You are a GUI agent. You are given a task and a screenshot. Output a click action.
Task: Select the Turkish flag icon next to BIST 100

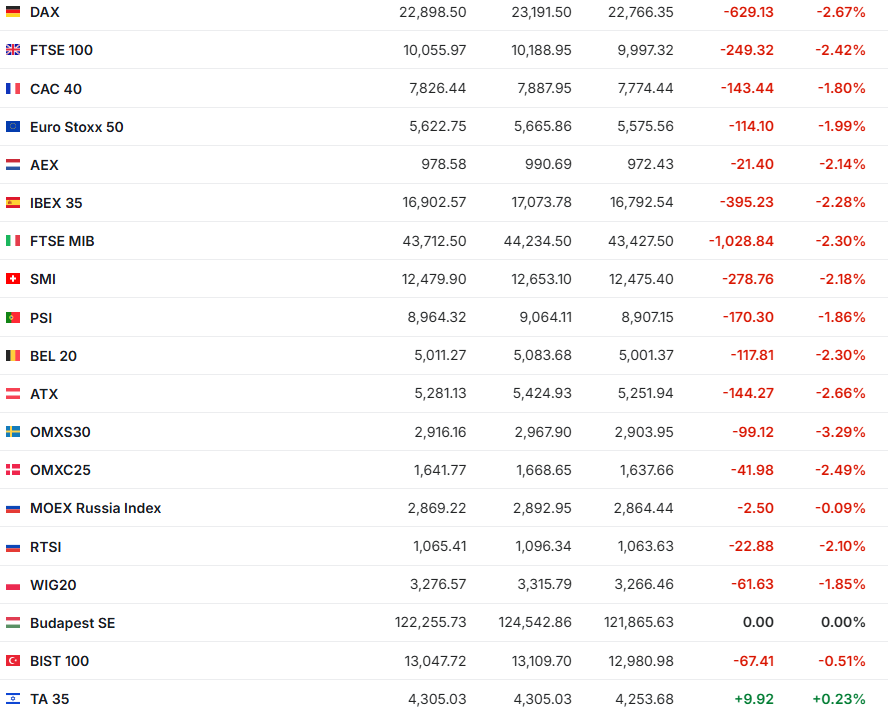13,661
